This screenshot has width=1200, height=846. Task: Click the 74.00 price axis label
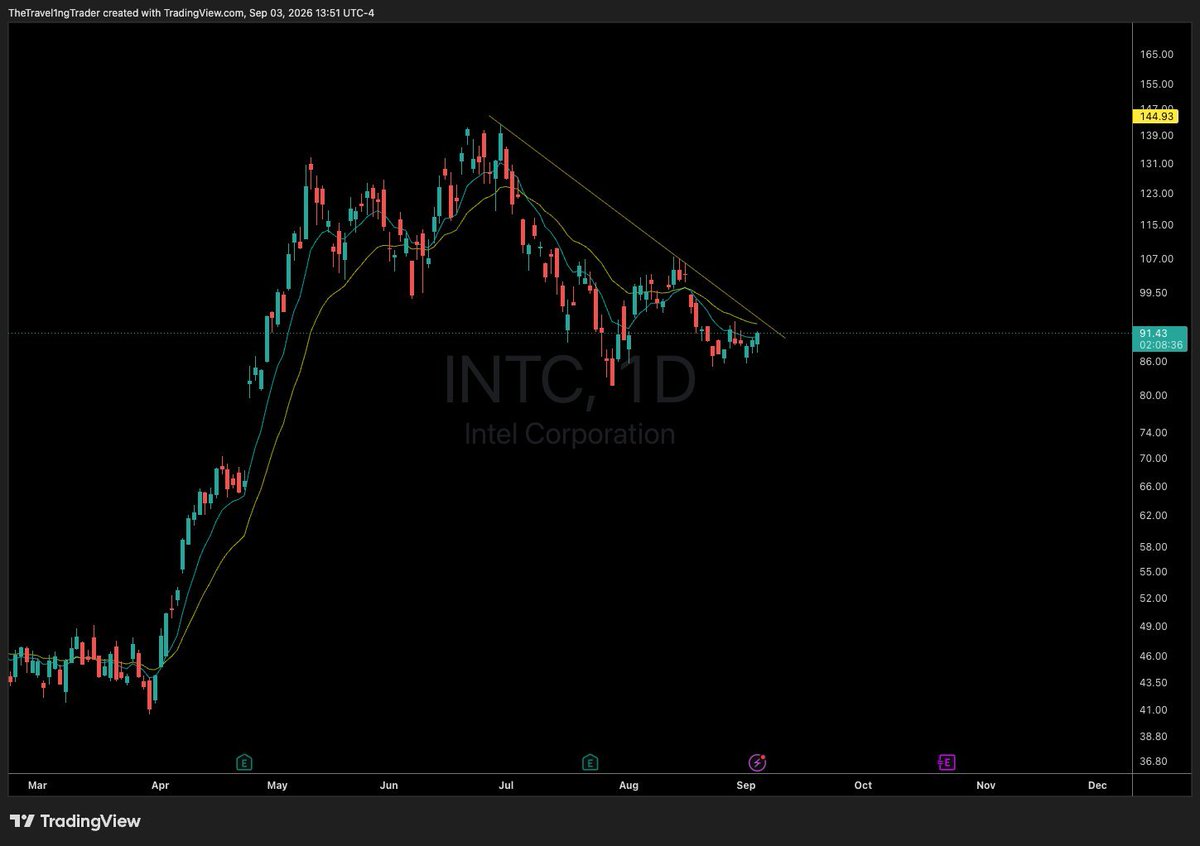pos(1155,432)
